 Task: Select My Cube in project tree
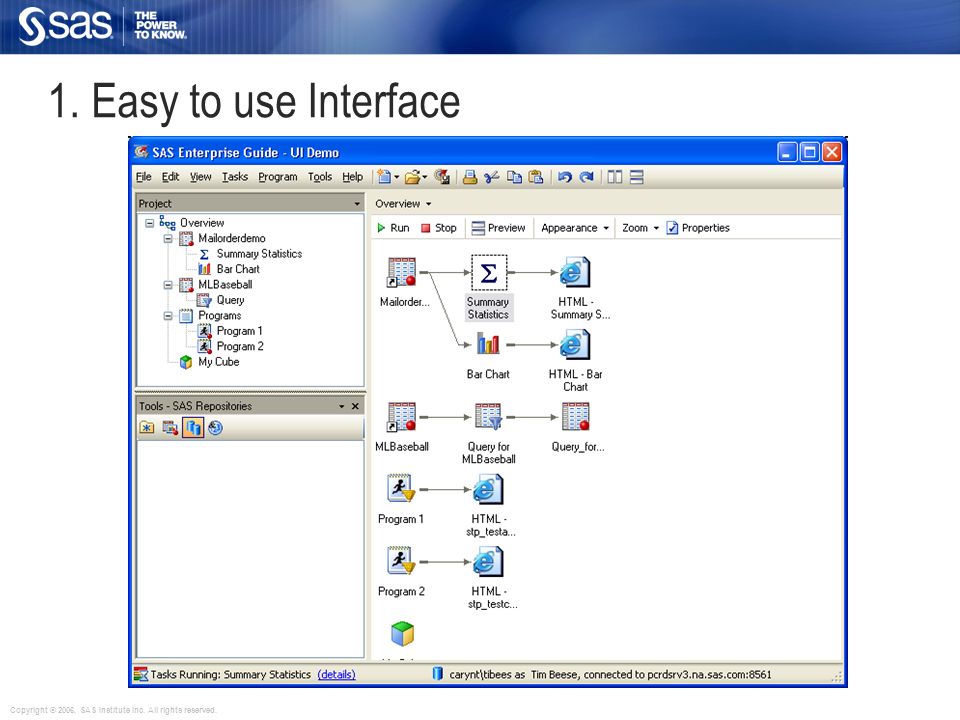pos(218,362)
